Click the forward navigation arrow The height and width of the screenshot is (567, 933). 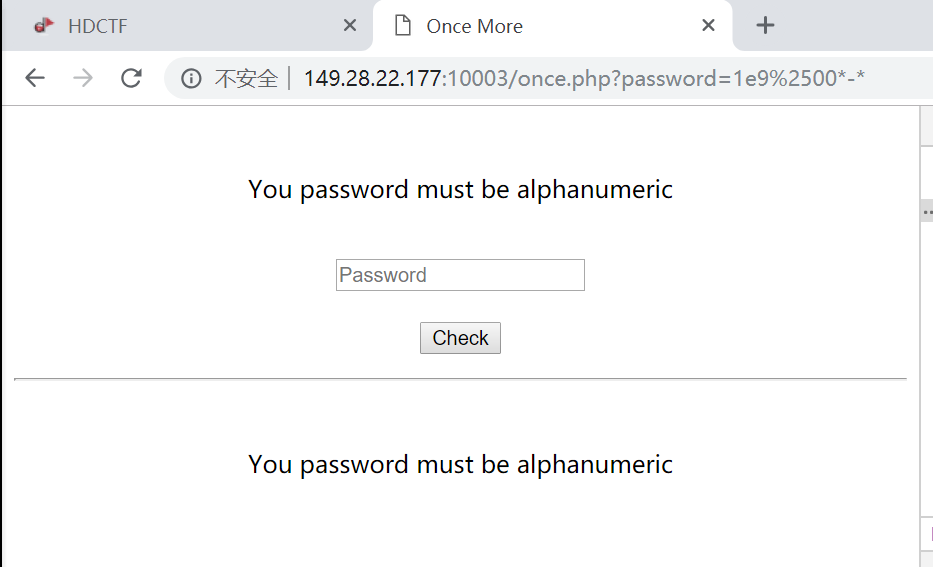[x=83, y=78]
